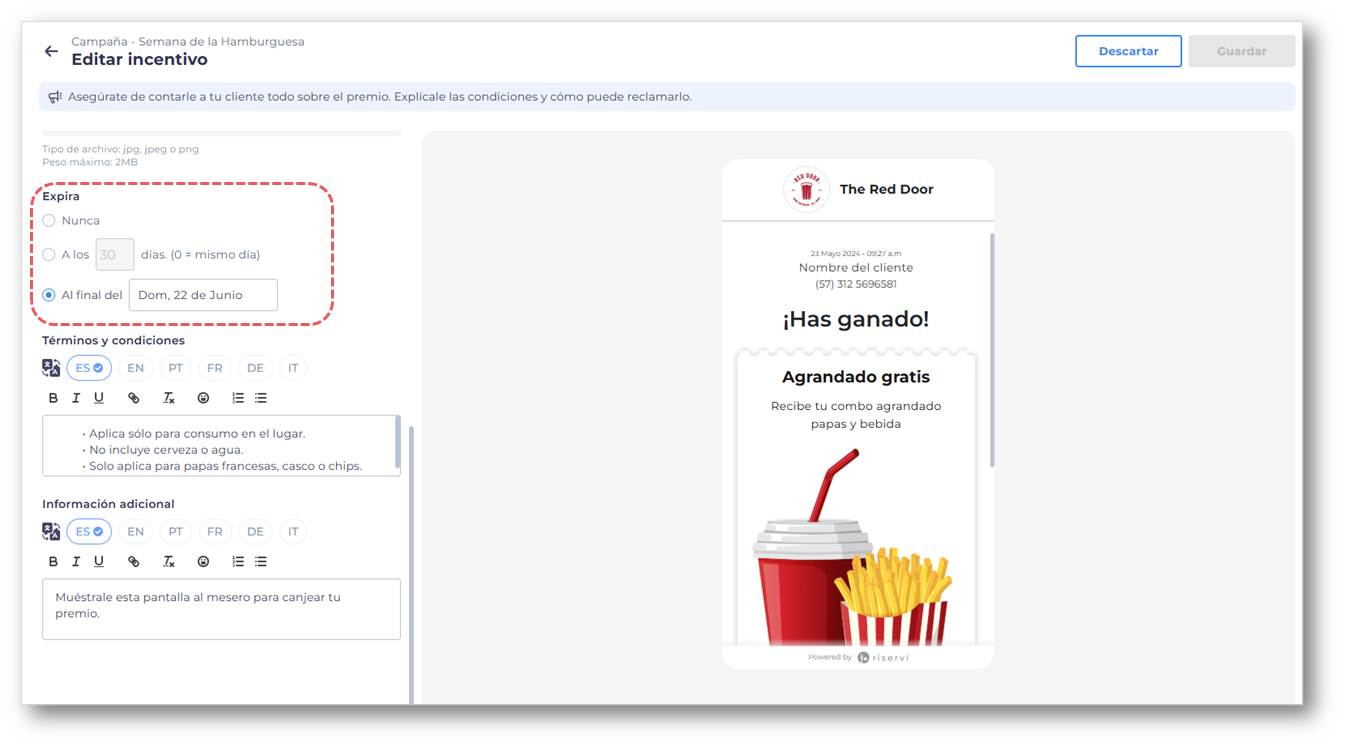Screen dimensions: 1345x747
Task: Select the 'Al final del' expiration radio
Action: pyautogui.click(x=49, y=295)
